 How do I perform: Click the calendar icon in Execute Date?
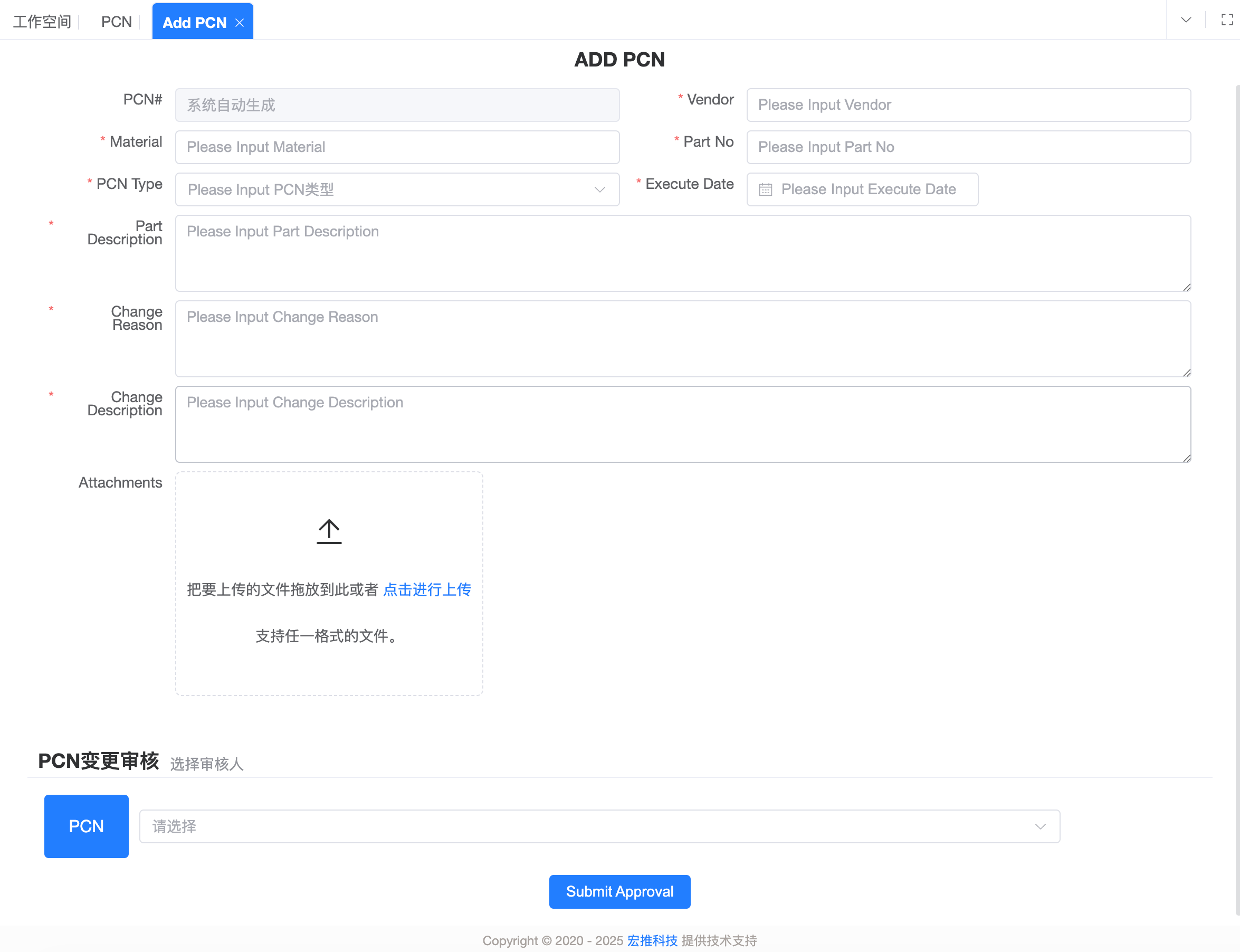point(765,189)
